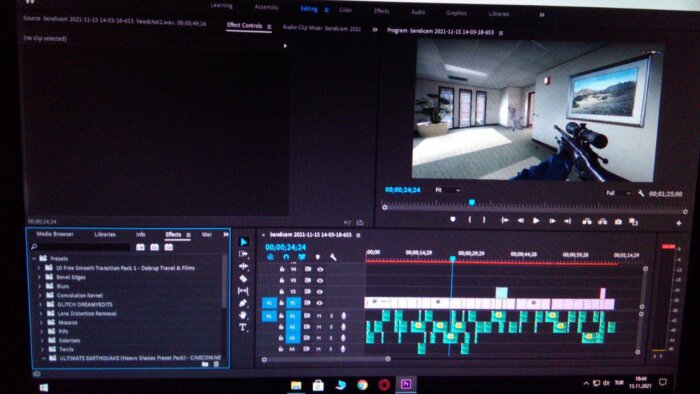Expand the Convolution Kernel folder
This screenshot has height=394, width=700.
tap(40, 295)
